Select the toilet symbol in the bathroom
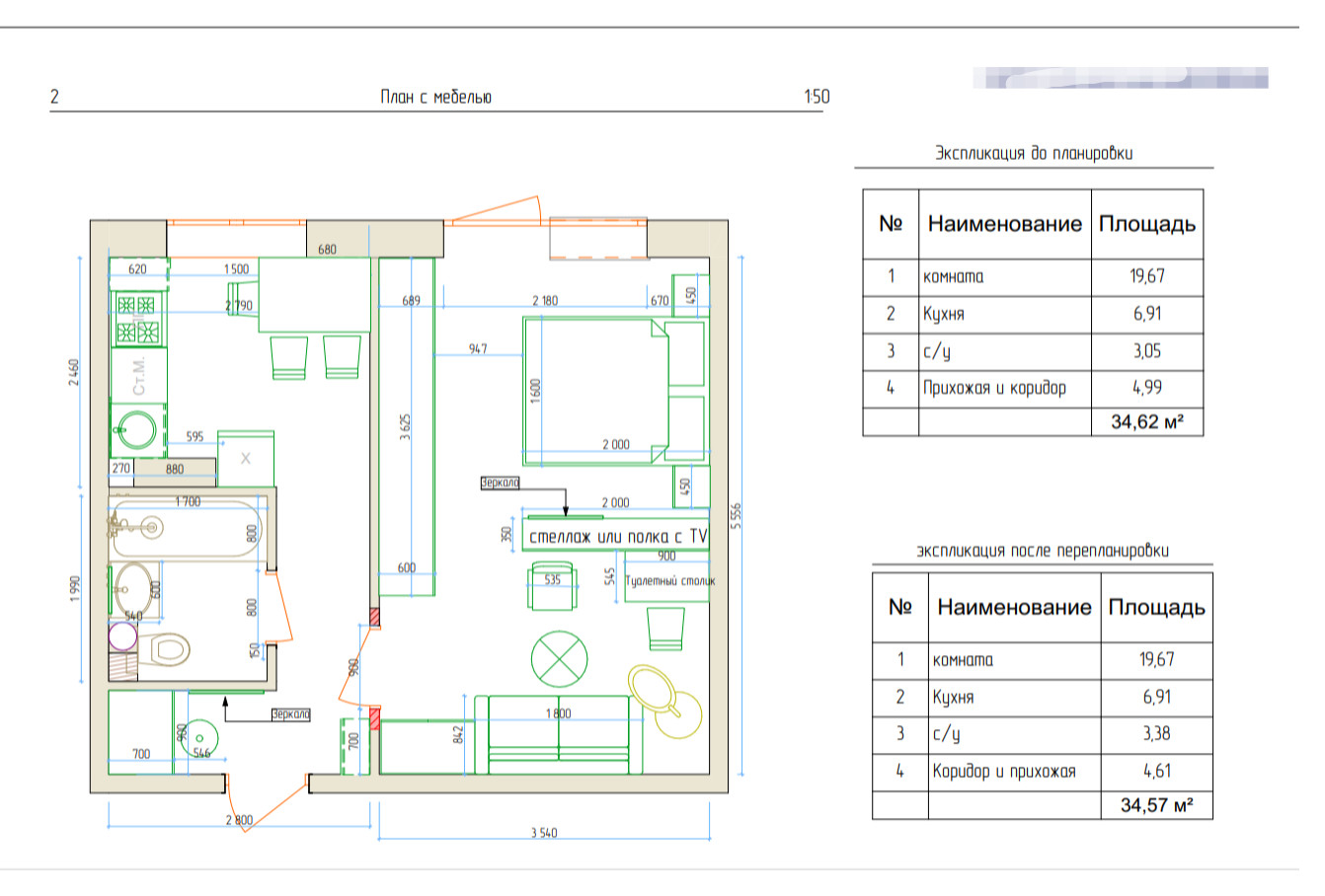1325x896 pixels. pos(163,649)
